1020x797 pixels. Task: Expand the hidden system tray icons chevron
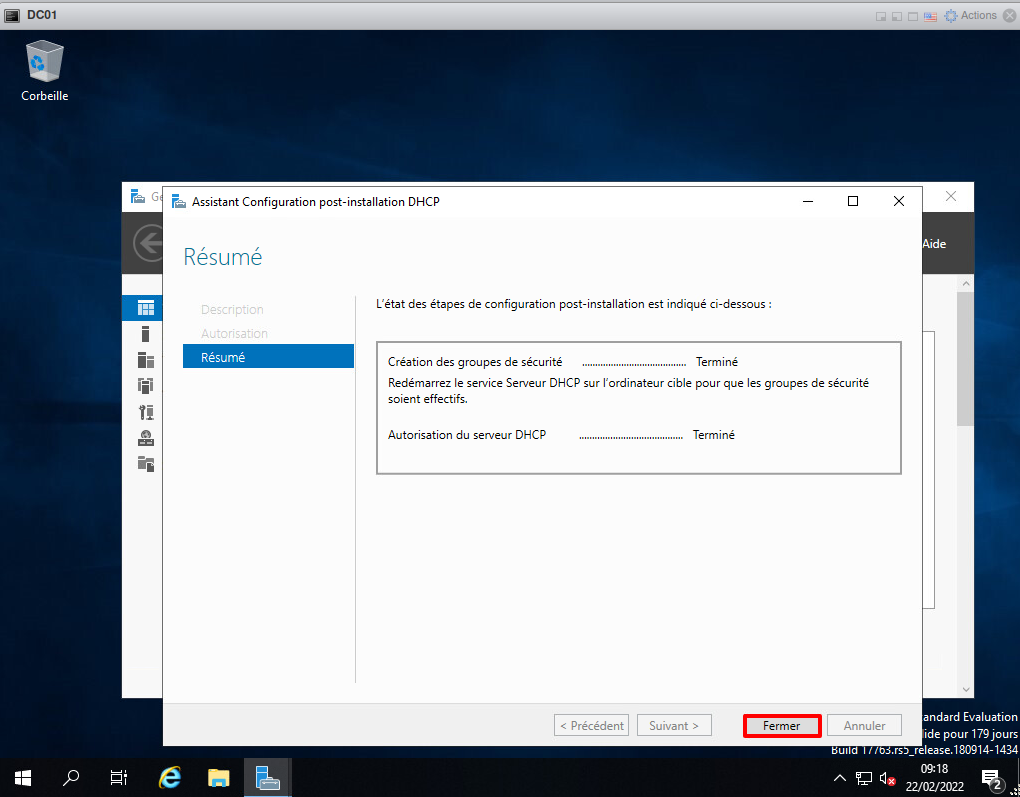click(840, 778)
